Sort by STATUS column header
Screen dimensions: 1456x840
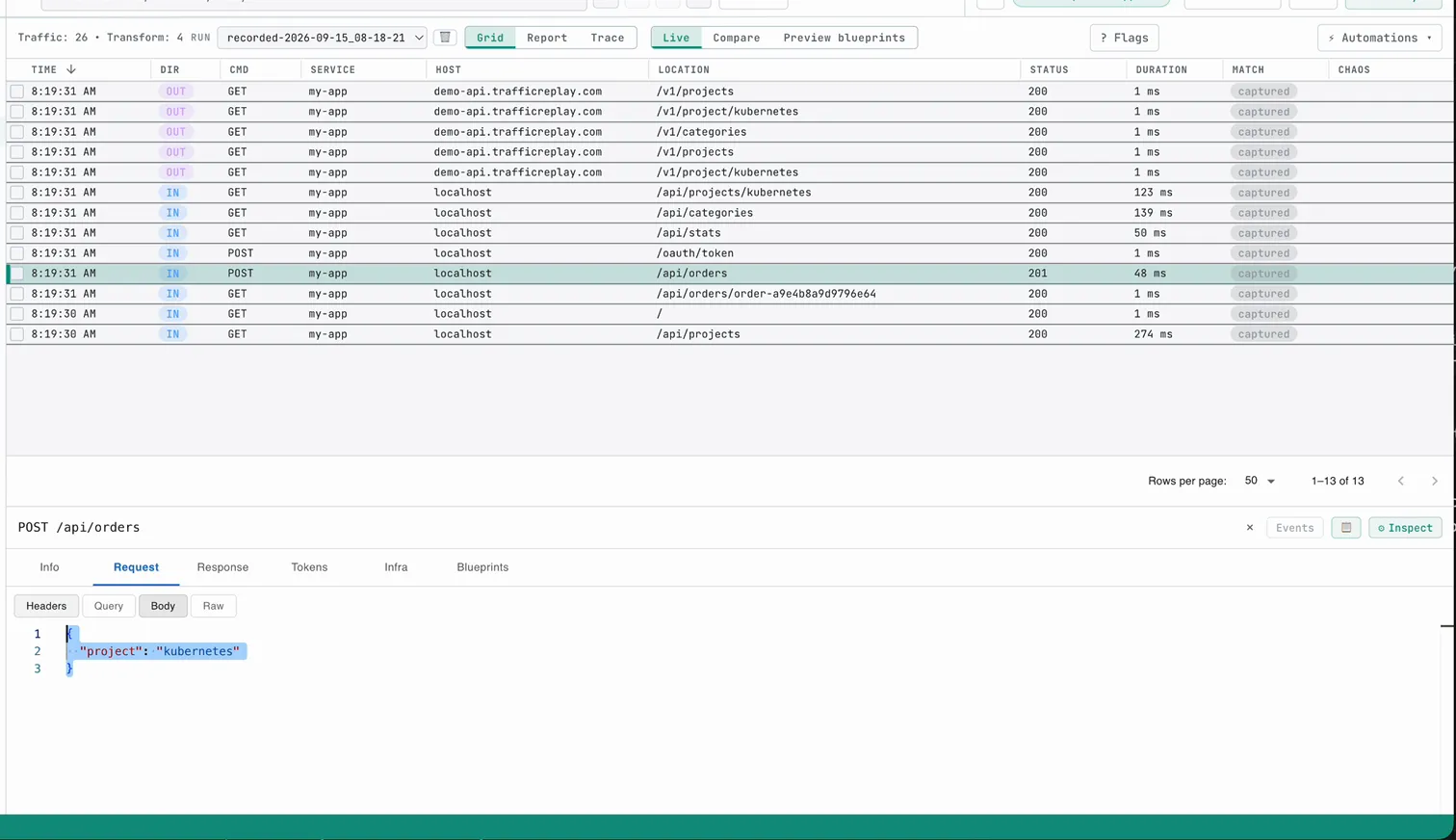[x=1049, y=69]
